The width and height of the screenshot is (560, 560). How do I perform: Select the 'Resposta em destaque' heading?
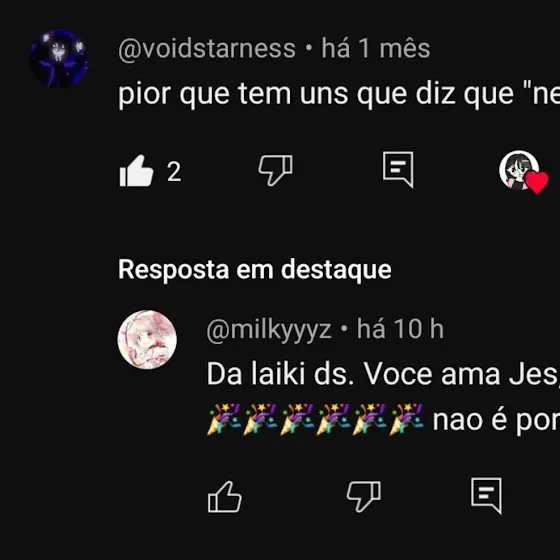255,269
